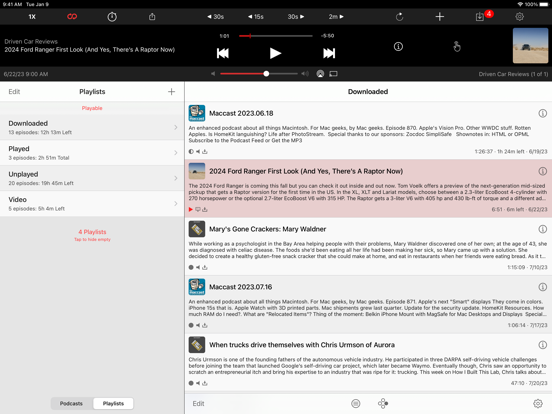552x414 pixels.
Task: Switch to the Playlists tab
Action: click(113, 403)
